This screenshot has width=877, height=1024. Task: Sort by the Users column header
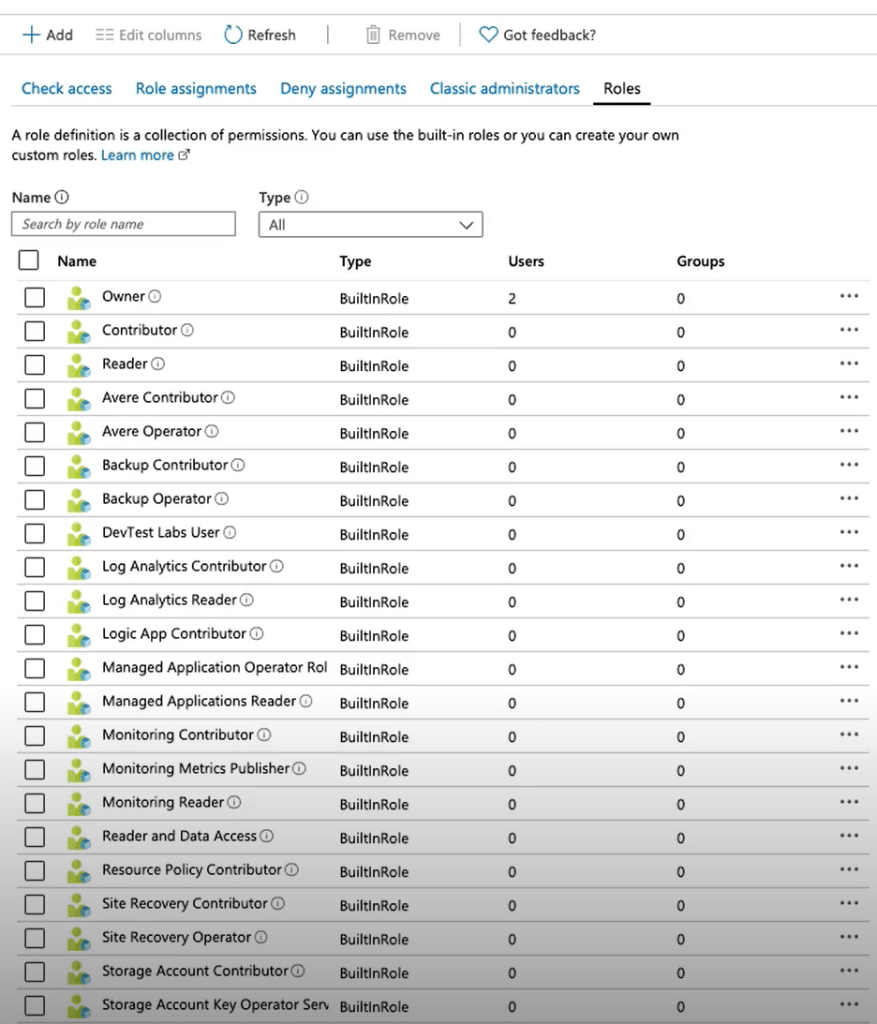pyautogui.click(x=526, y=262)
